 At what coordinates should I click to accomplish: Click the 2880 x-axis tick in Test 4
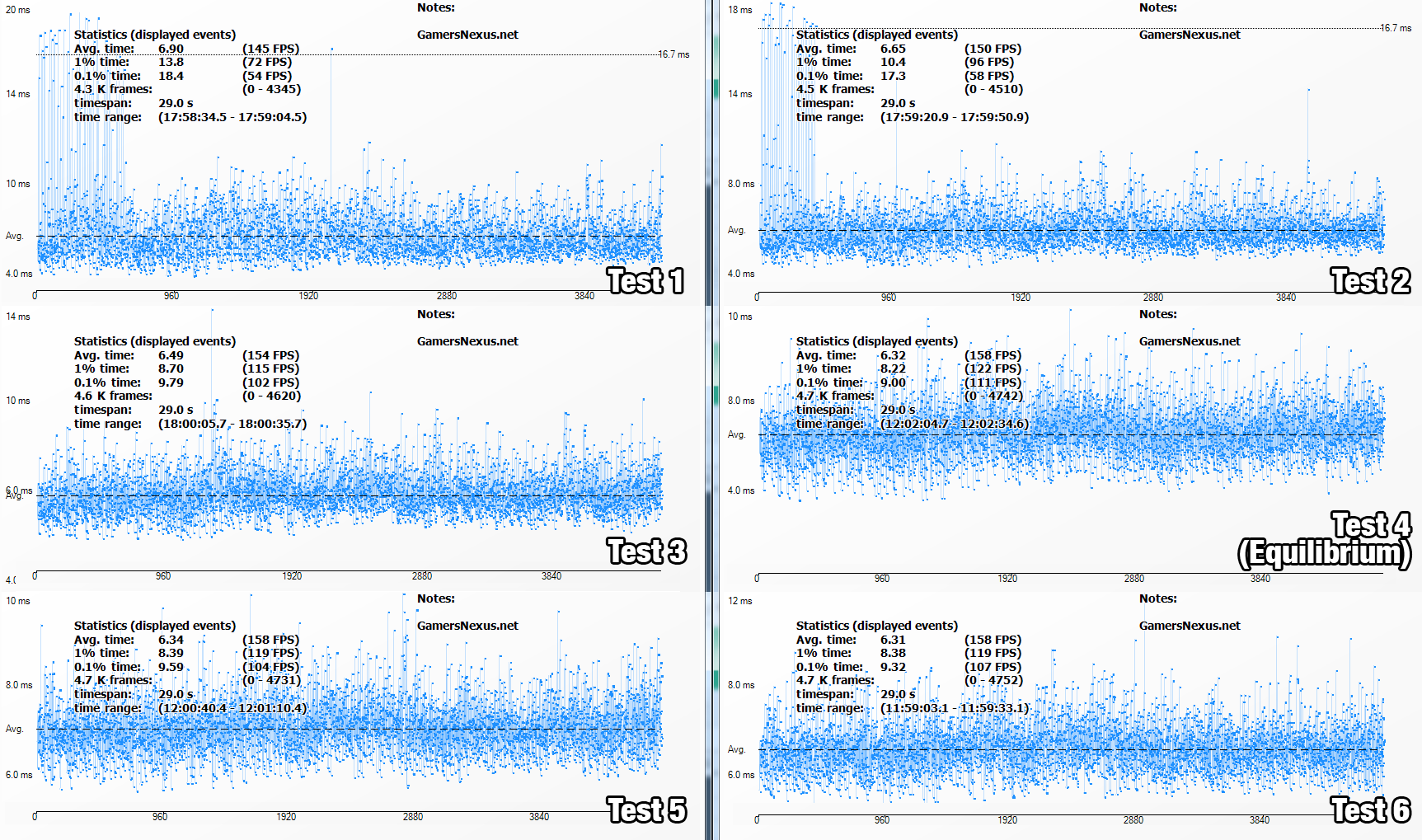click(x=1134, y=579)
